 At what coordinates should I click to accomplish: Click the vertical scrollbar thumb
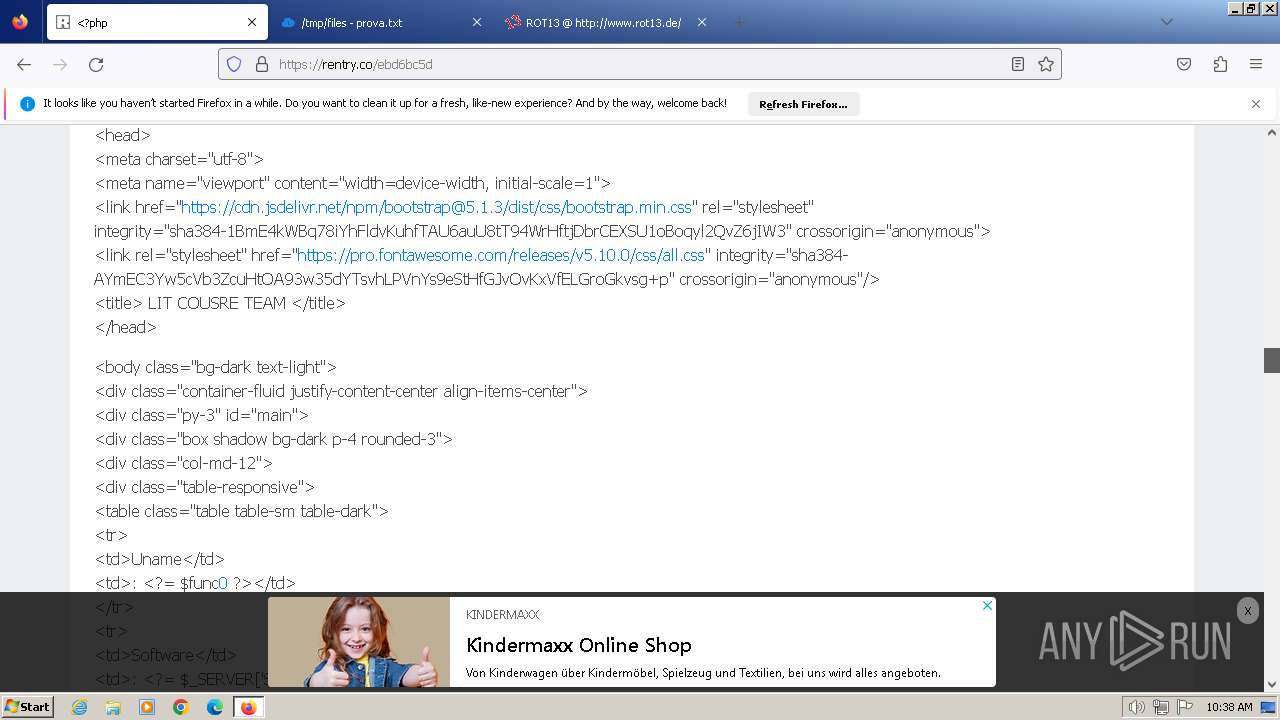tap(1271, 360)
